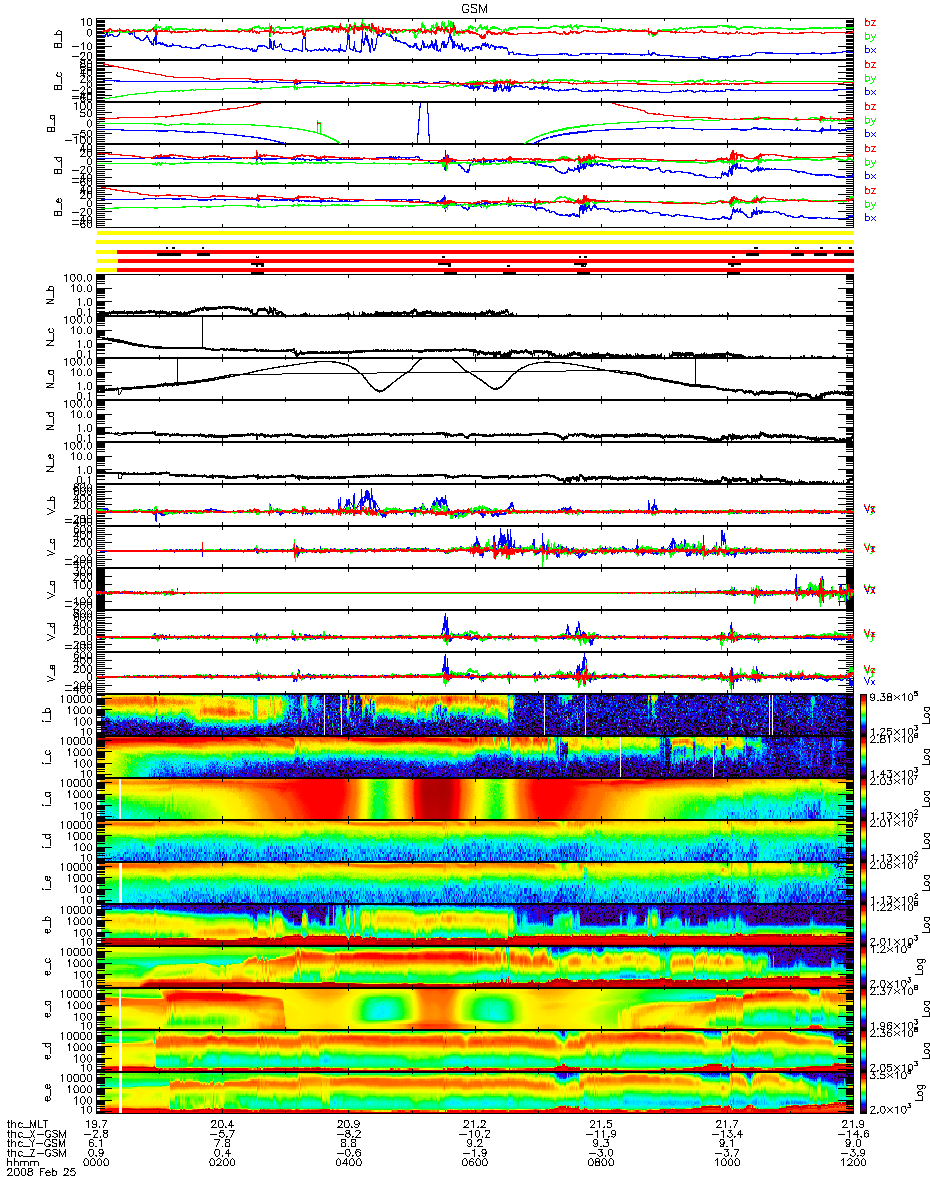Image resolution: width=930 pixels, height=1200 pixels.
Task: Click the '0600' time tick label
Action: click(473, 1161)
